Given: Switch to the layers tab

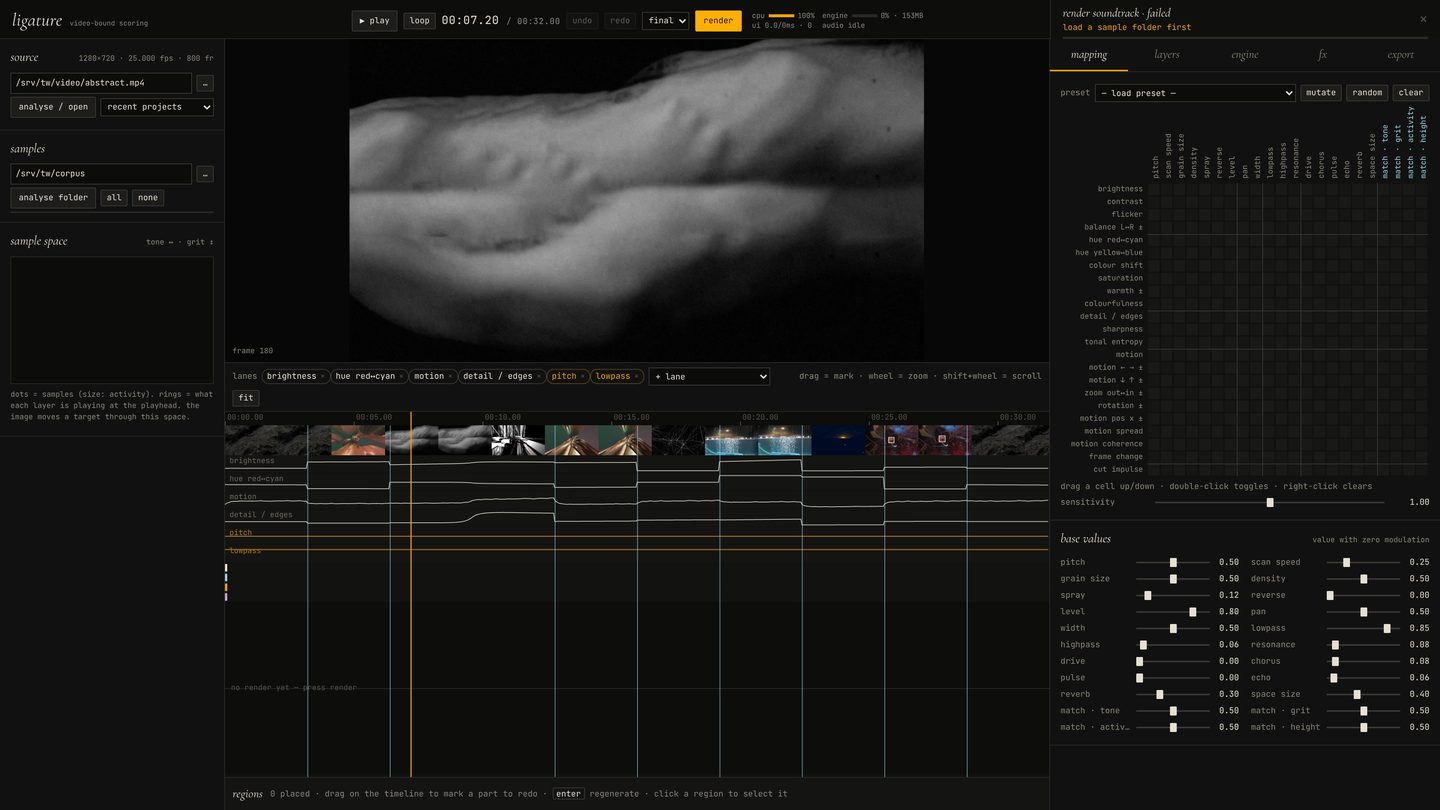Looking at the screenshot, I should (x=1167, y=55).
